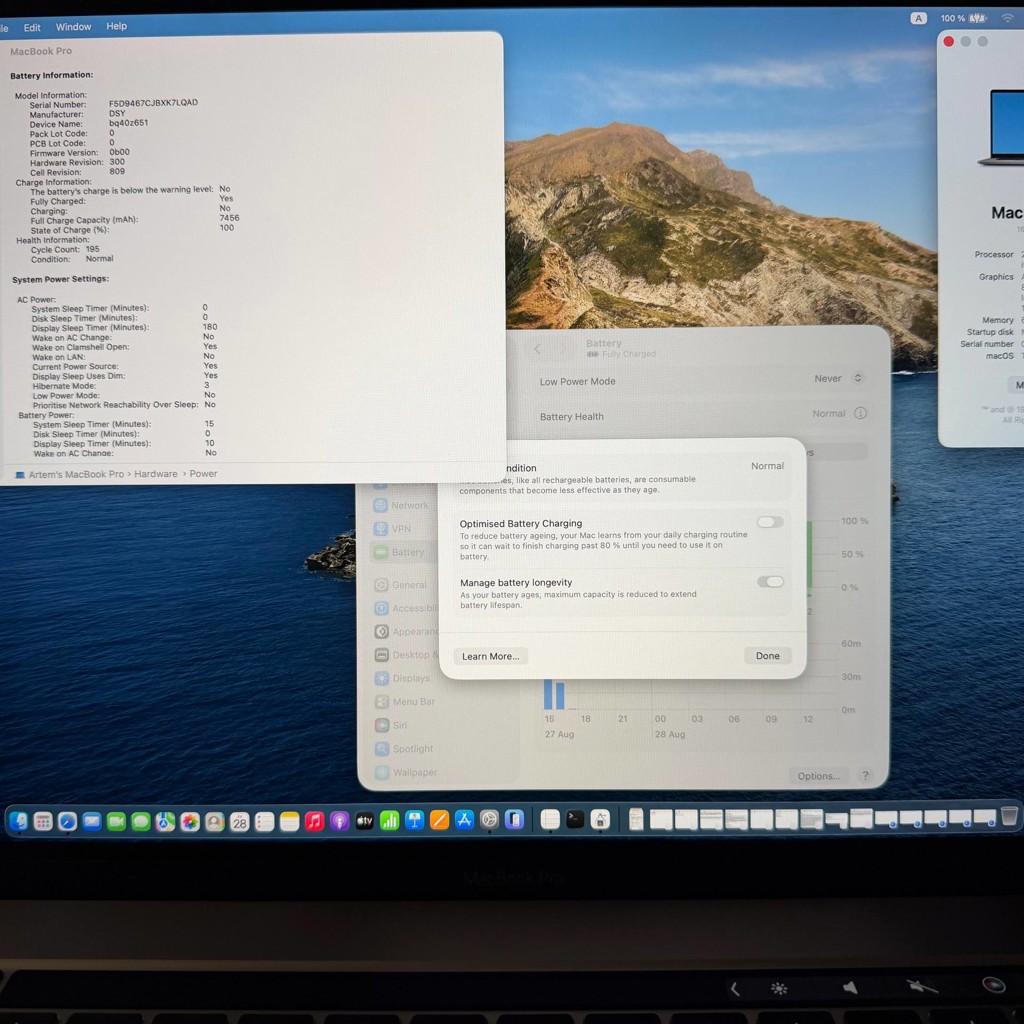Click the Done button
The width and height of the screenshot is (1024, 1024).
point(767,656)
